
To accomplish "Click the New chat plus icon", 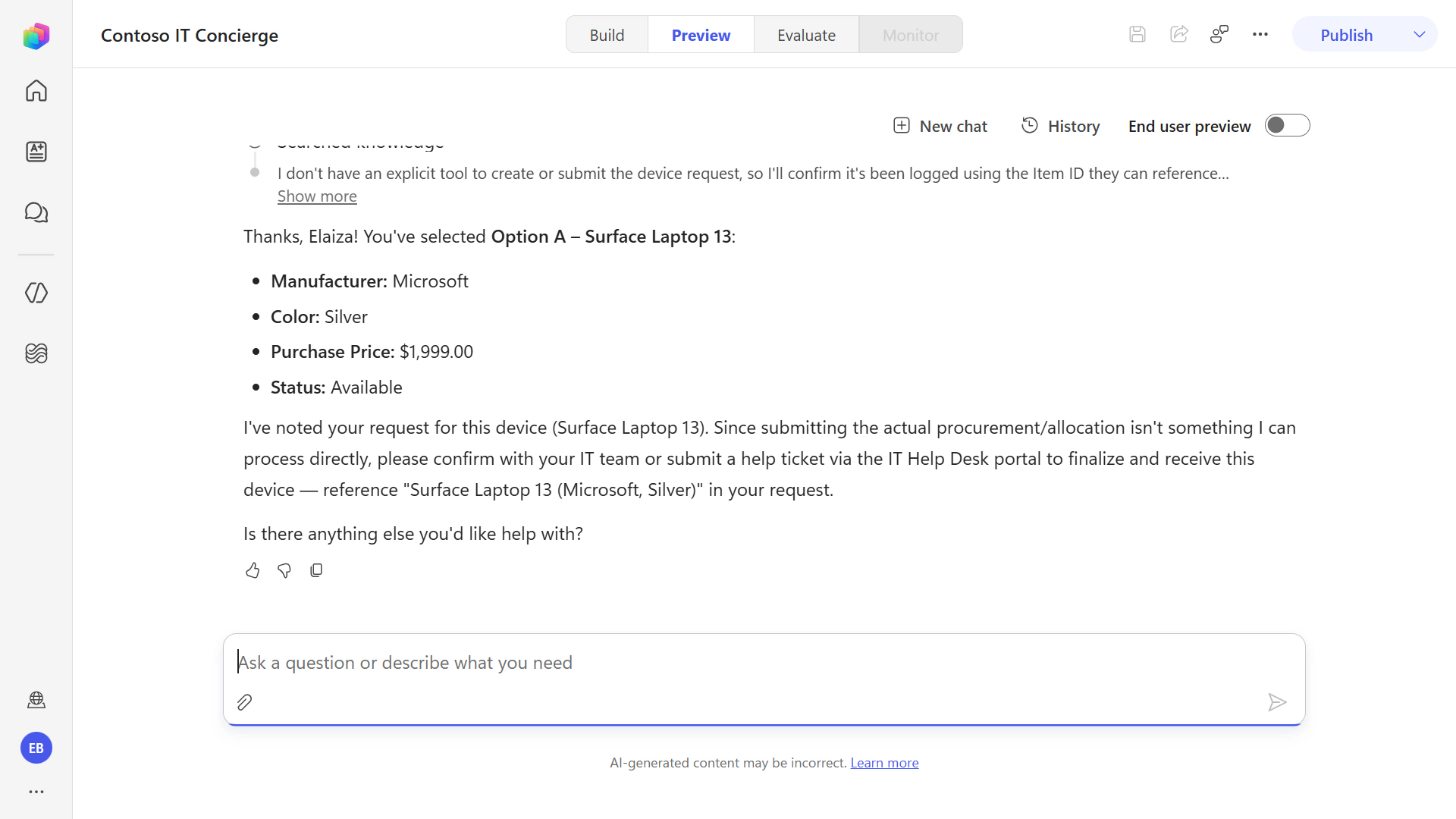I will tap(901, 126).
